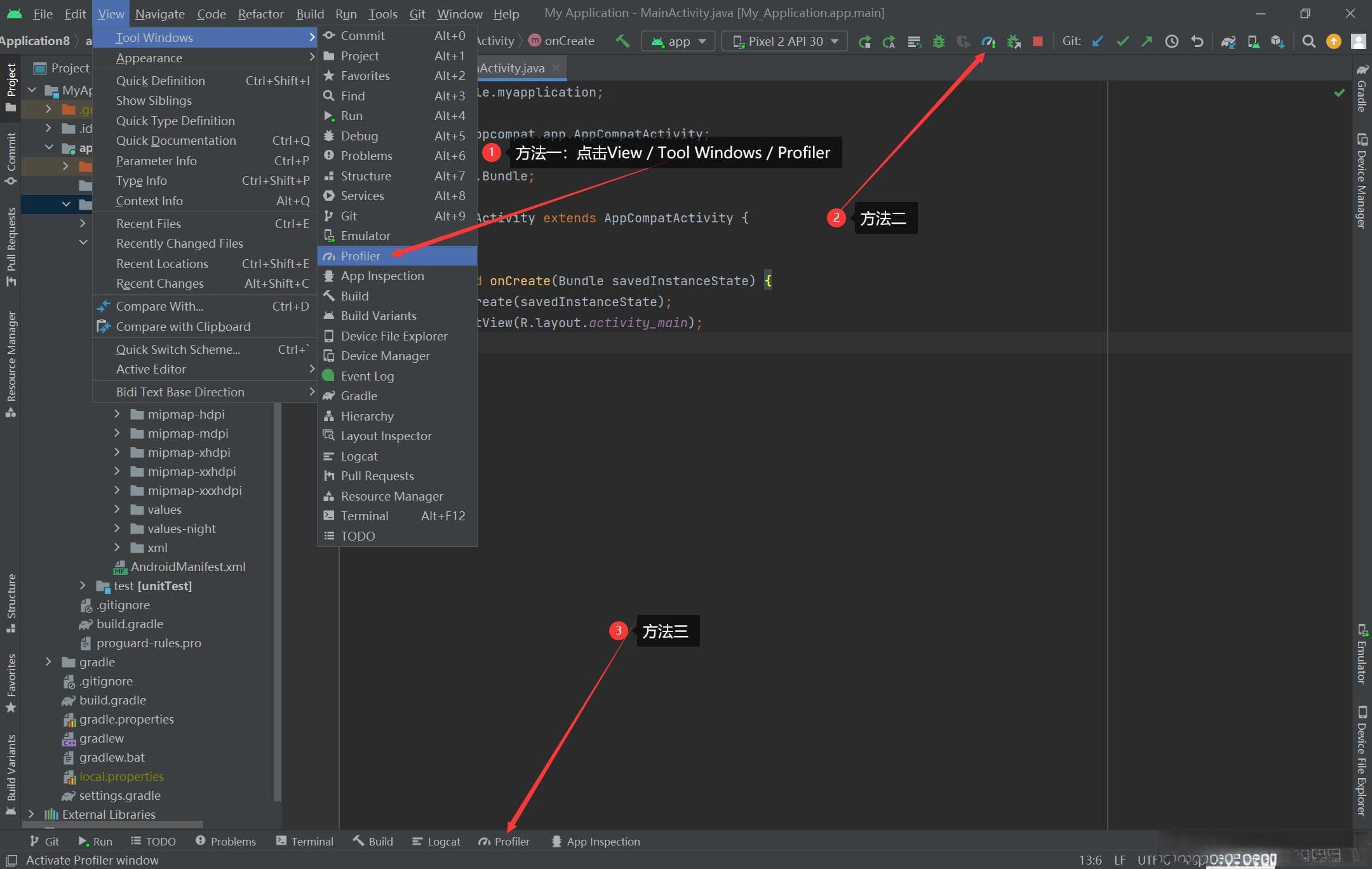Click the Git Show History clock icon

click(x=1172, y=41)
